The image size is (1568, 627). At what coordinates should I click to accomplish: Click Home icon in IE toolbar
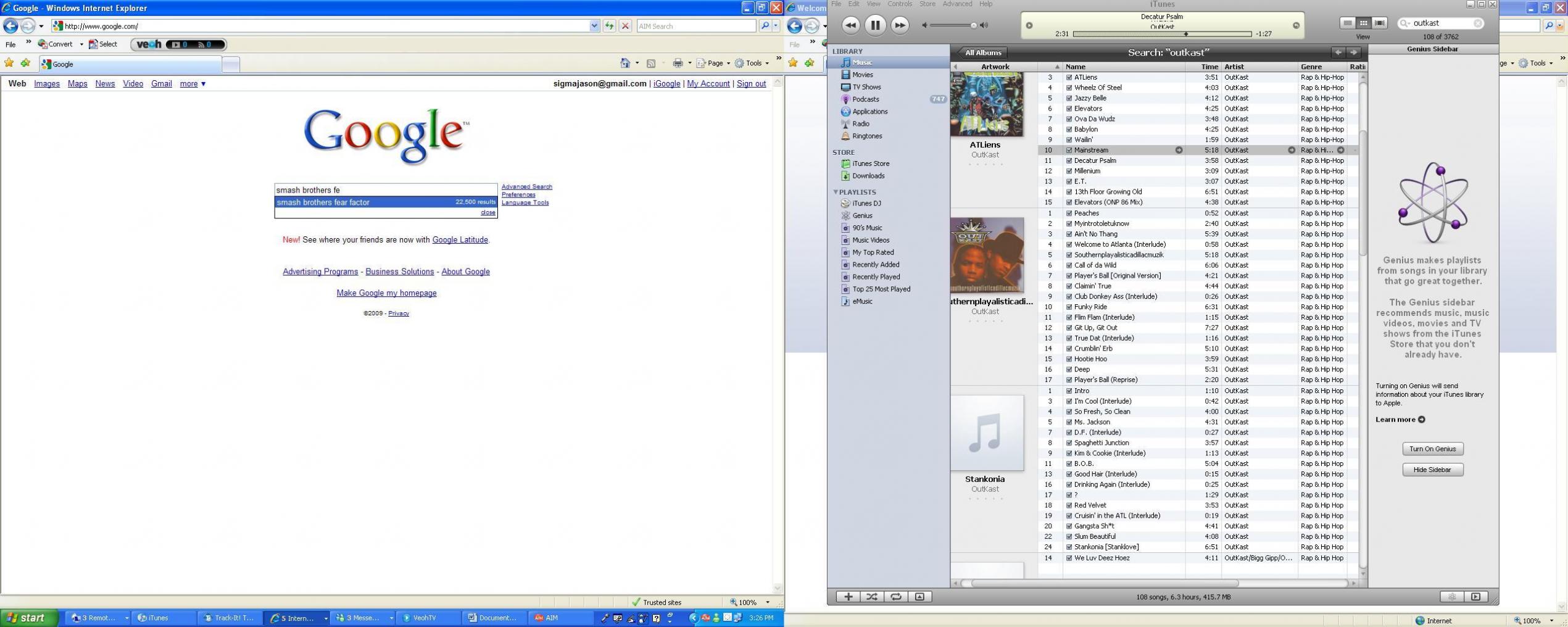tap(625, 63)
